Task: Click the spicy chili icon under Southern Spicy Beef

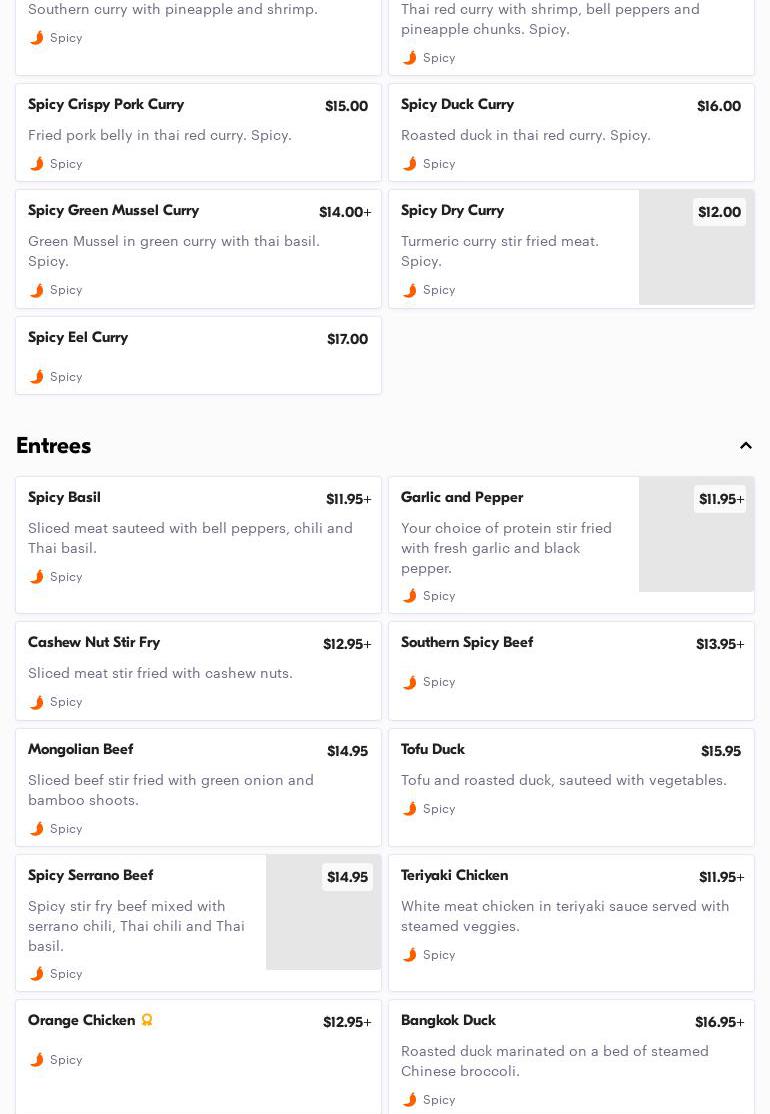Action: 410,682
